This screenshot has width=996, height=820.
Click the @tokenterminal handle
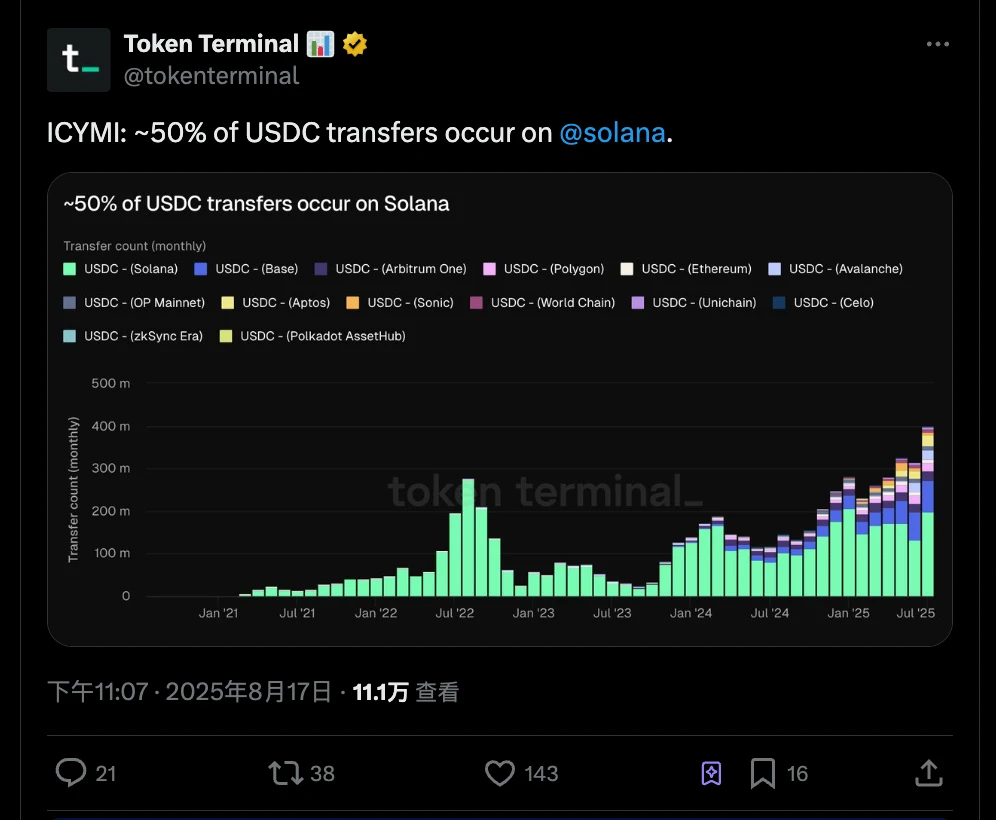click(212, 75)
